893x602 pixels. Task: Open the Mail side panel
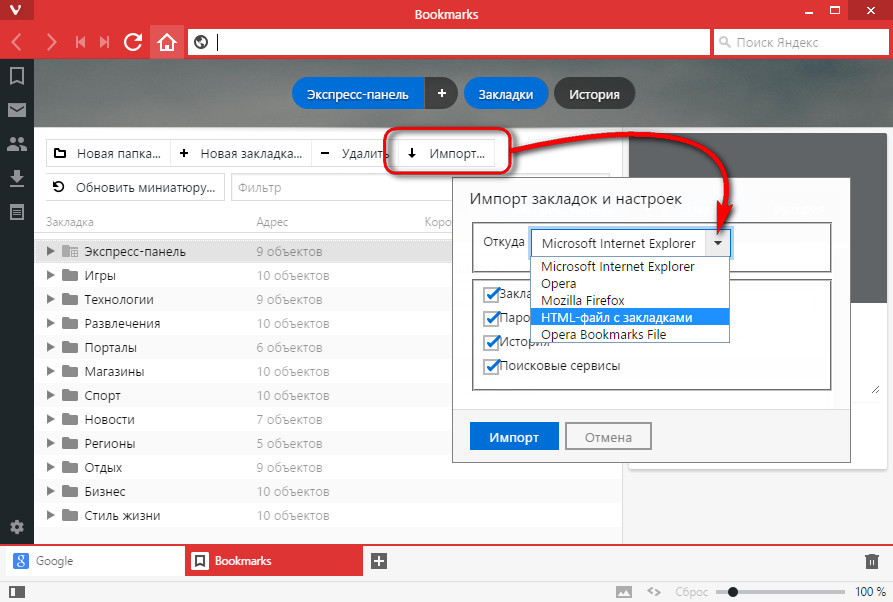tap(17, 110)
